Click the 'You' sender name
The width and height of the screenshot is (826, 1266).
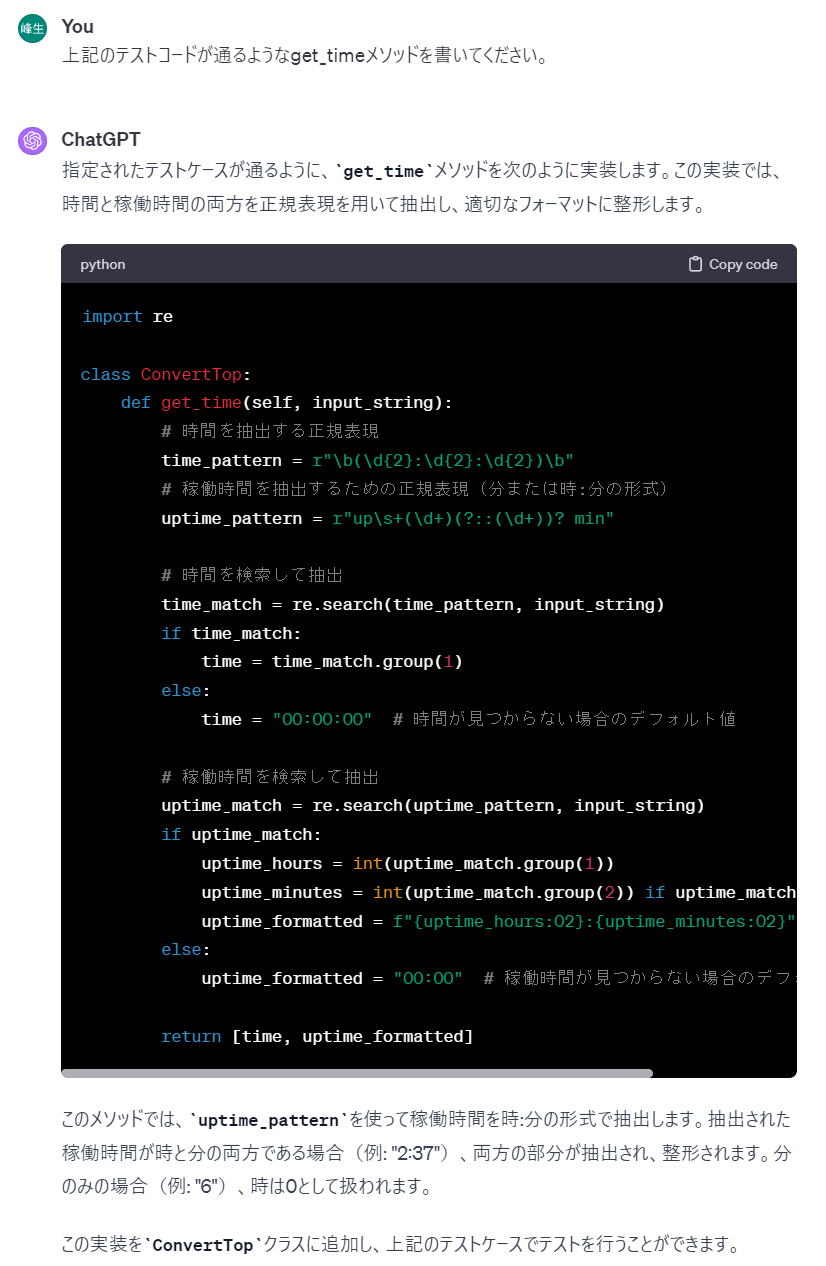[78, 26]
